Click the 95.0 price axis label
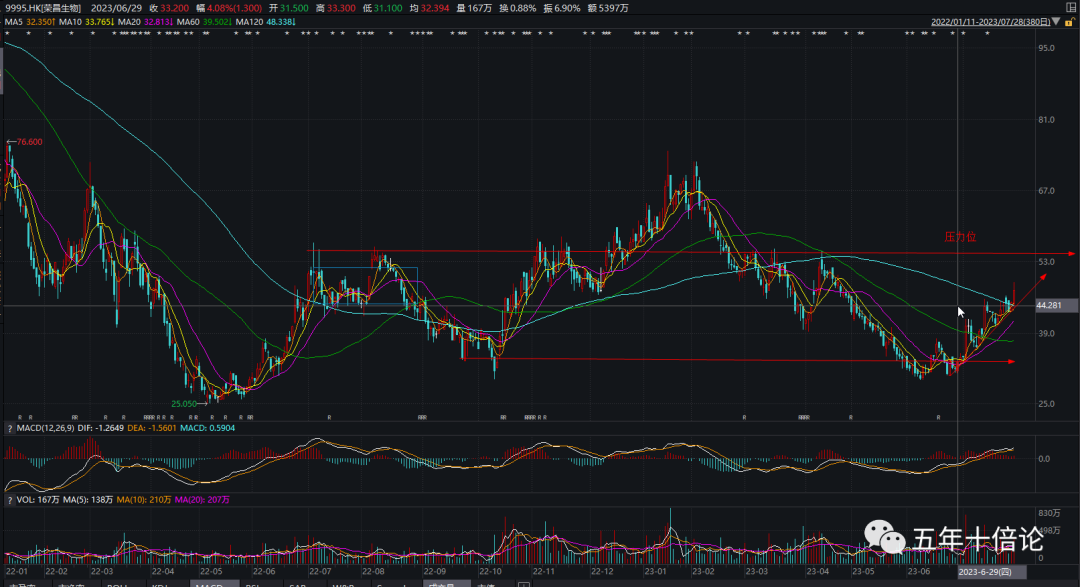Viewport: 1080px width, 587px height. (1046, 48)
